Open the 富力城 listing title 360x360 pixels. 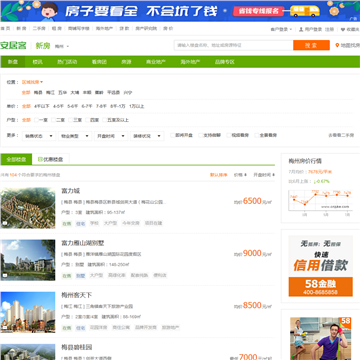click(x=71, y=191)
